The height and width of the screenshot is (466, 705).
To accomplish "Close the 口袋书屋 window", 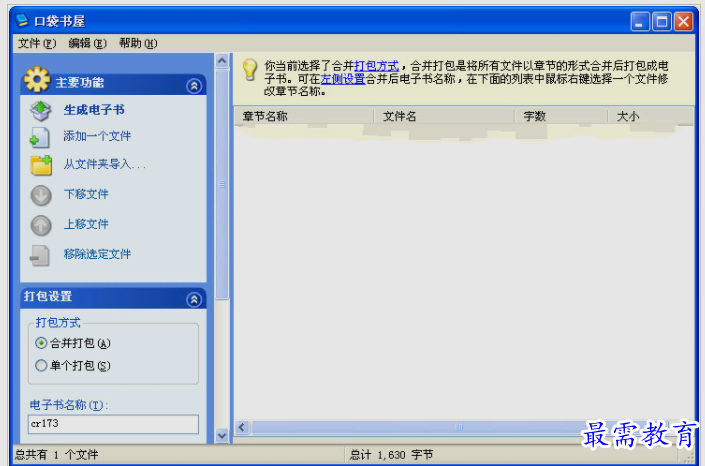I will coord(683,21).
